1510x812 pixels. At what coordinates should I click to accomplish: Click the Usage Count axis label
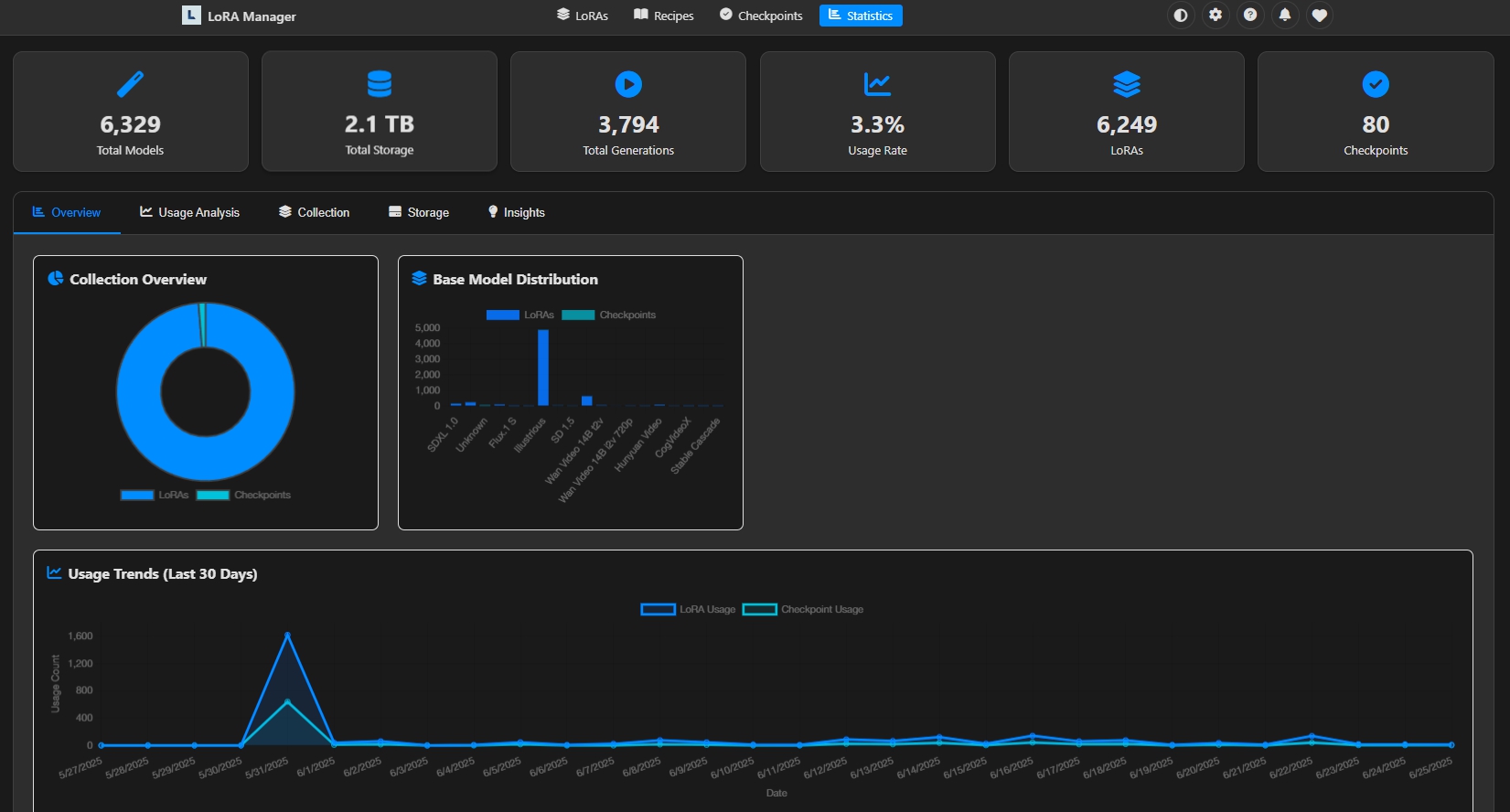(55, 683)
